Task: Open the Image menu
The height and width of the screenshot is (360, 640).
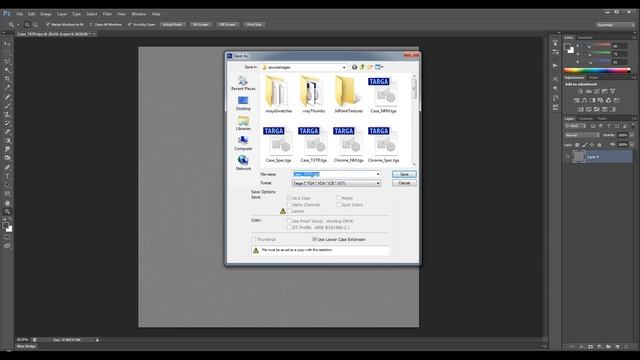Action: [x=46, y=14]
